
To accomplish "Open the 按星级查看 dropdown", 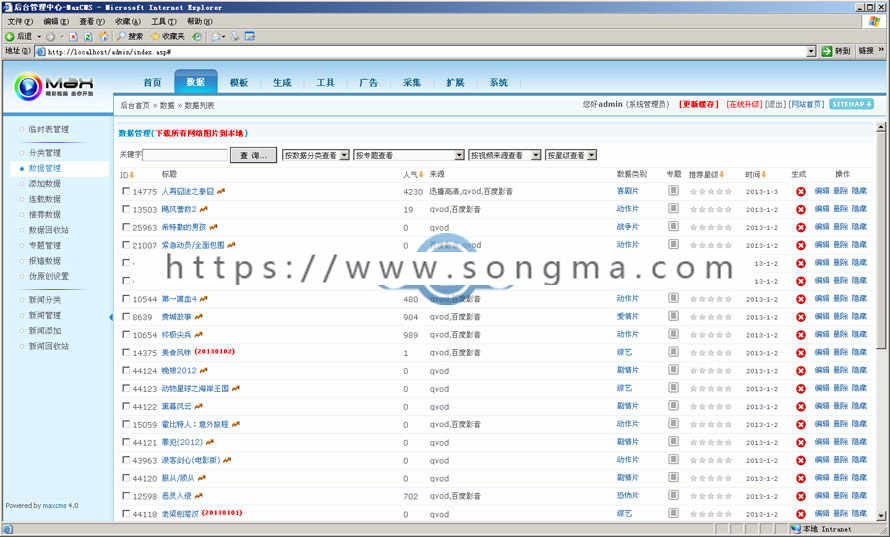I will [x=570, y=155].
